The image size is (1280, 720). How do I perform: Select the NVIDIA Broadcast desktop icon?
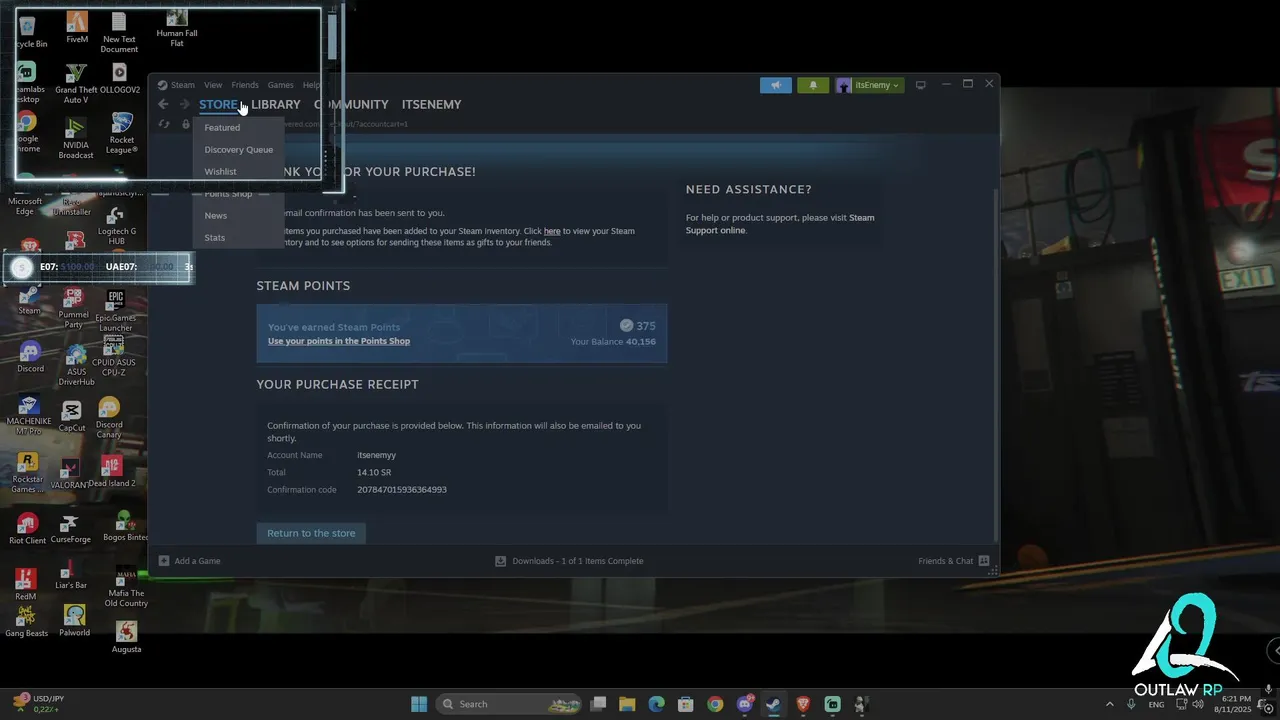click(x=76, y=139)
